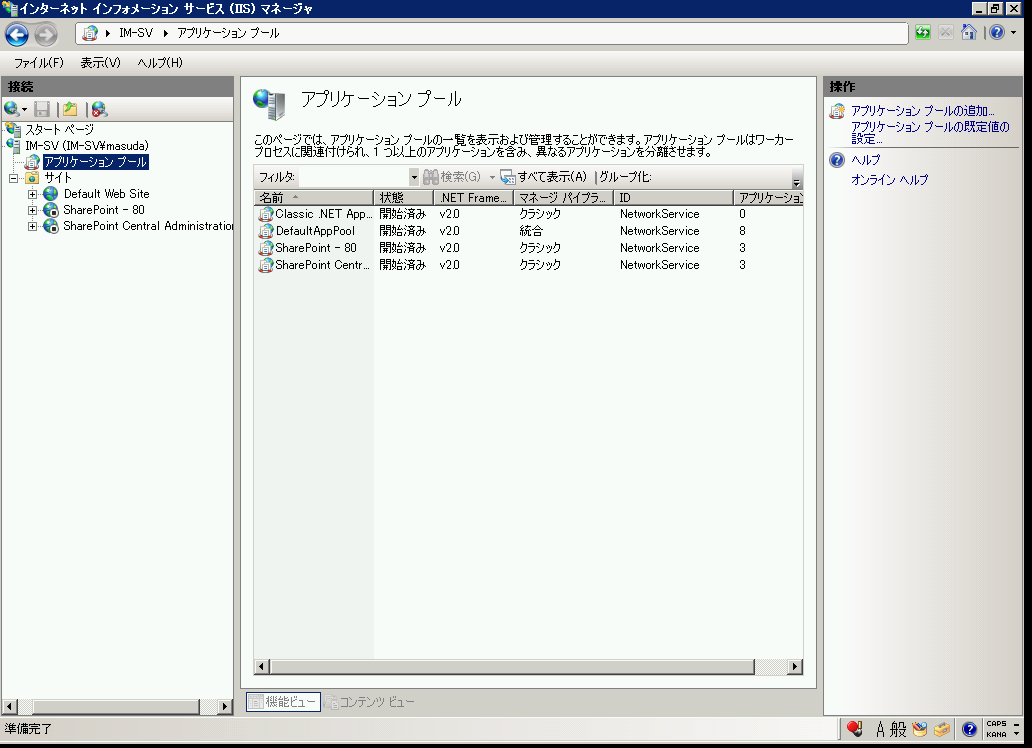
Task: Select the DefaultAppPool row in list
Action: click(x=315, y=231)
